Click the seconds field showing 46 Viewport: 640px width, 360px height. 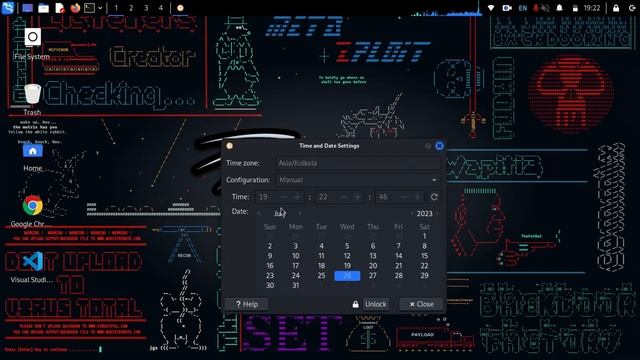click(x=386, y=197)
